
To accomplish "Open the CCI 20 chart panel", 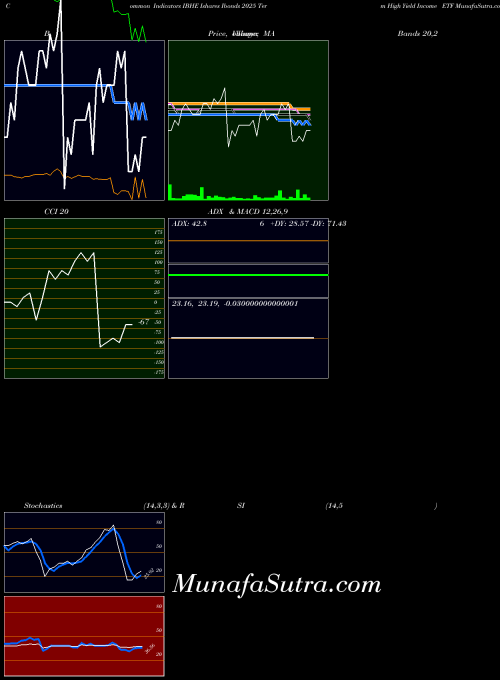I will (85, 298).
